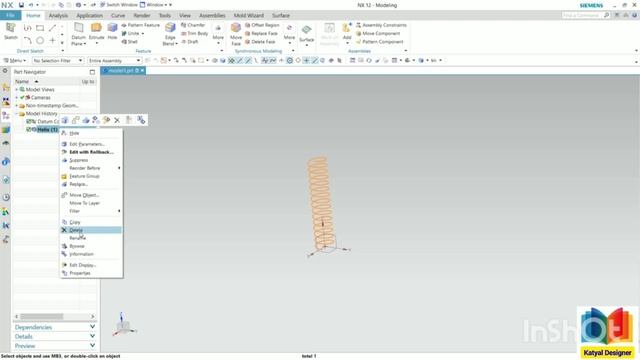Select the Profile sketch curve tool
The height and width of the screenshot is (360, 640).
27,28
